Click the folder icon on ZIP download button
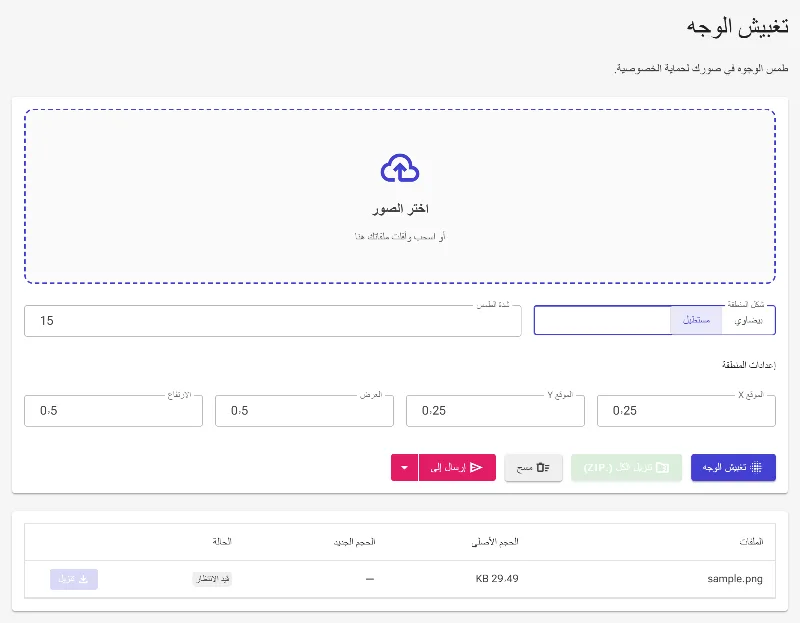The image size is (800, 623). [662, 467]
